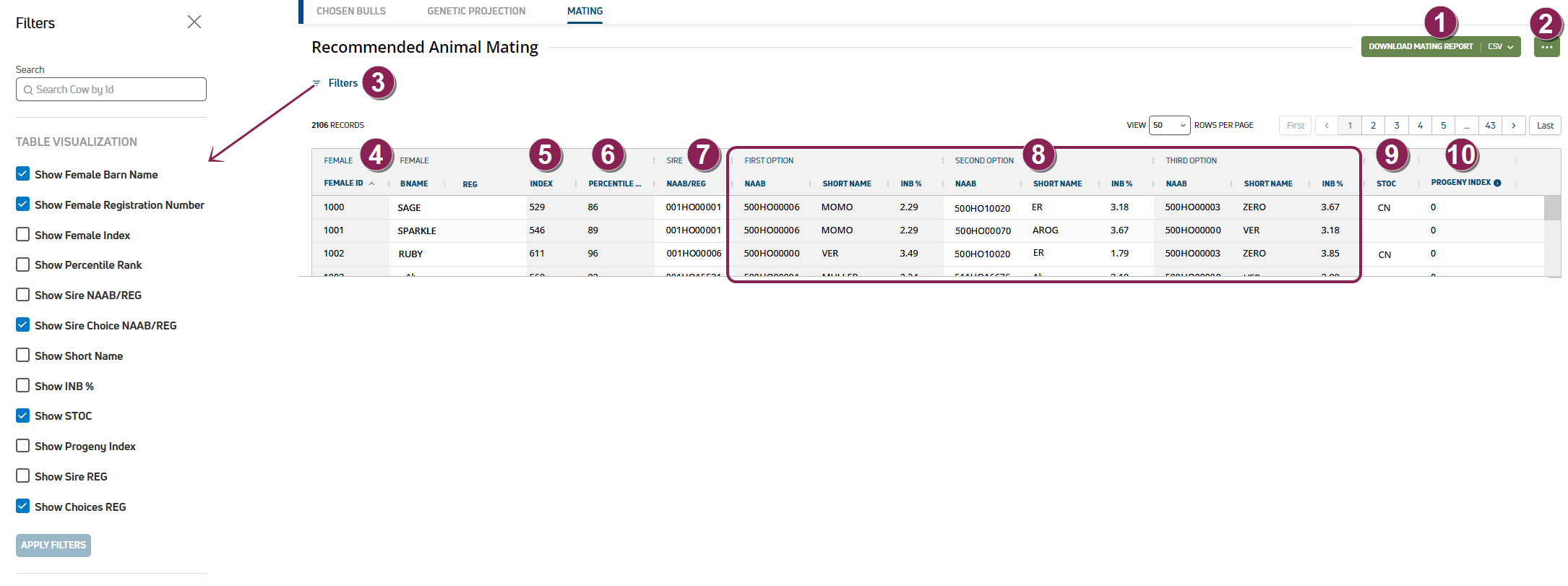Viewport: 1568px width, 586px height.
Task: Switch to the Genetic Projection tab
Action: pos(476,12)
